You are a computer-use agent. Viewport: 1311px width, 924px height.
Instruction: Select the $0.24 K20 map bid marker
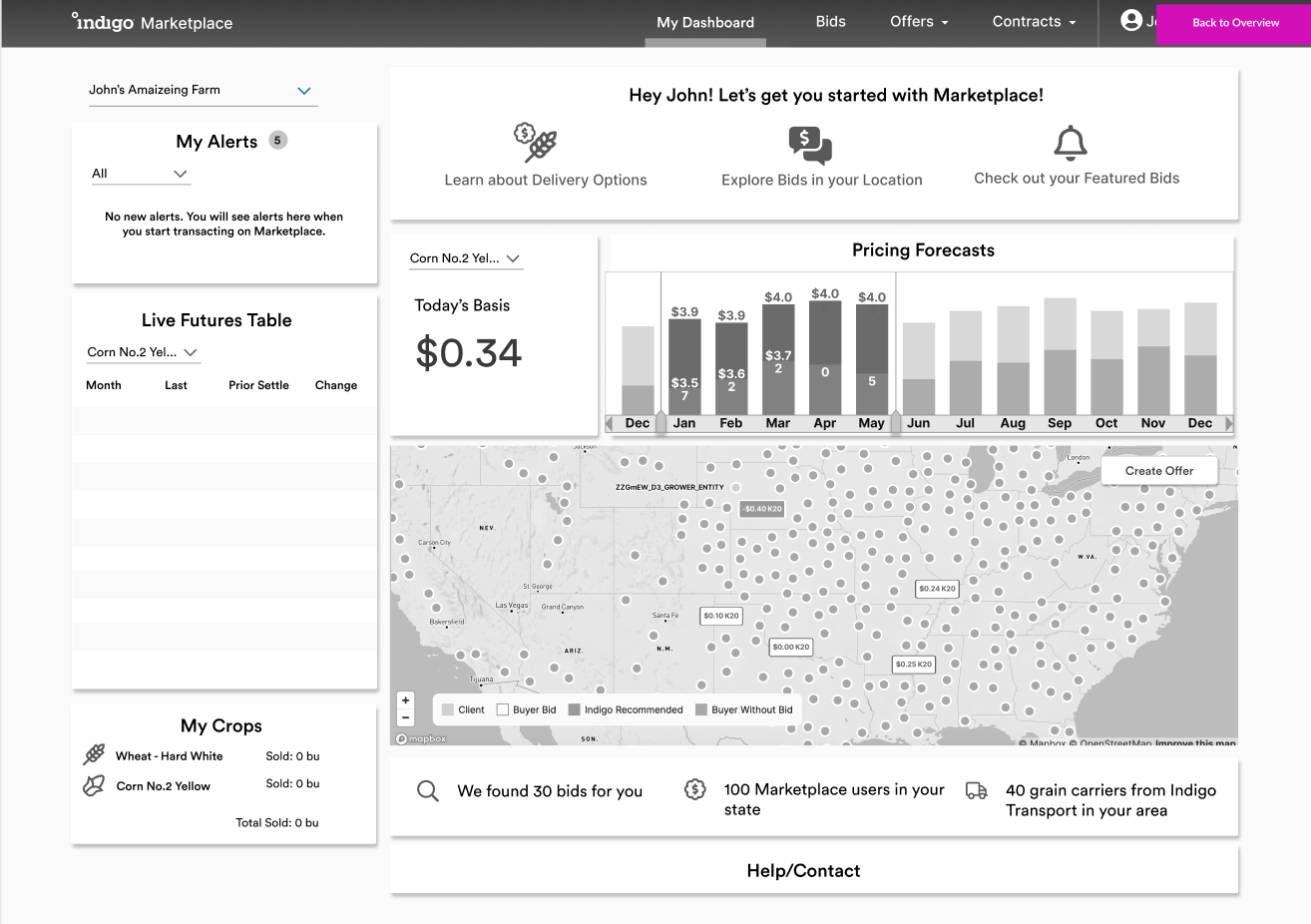[937, 589]
